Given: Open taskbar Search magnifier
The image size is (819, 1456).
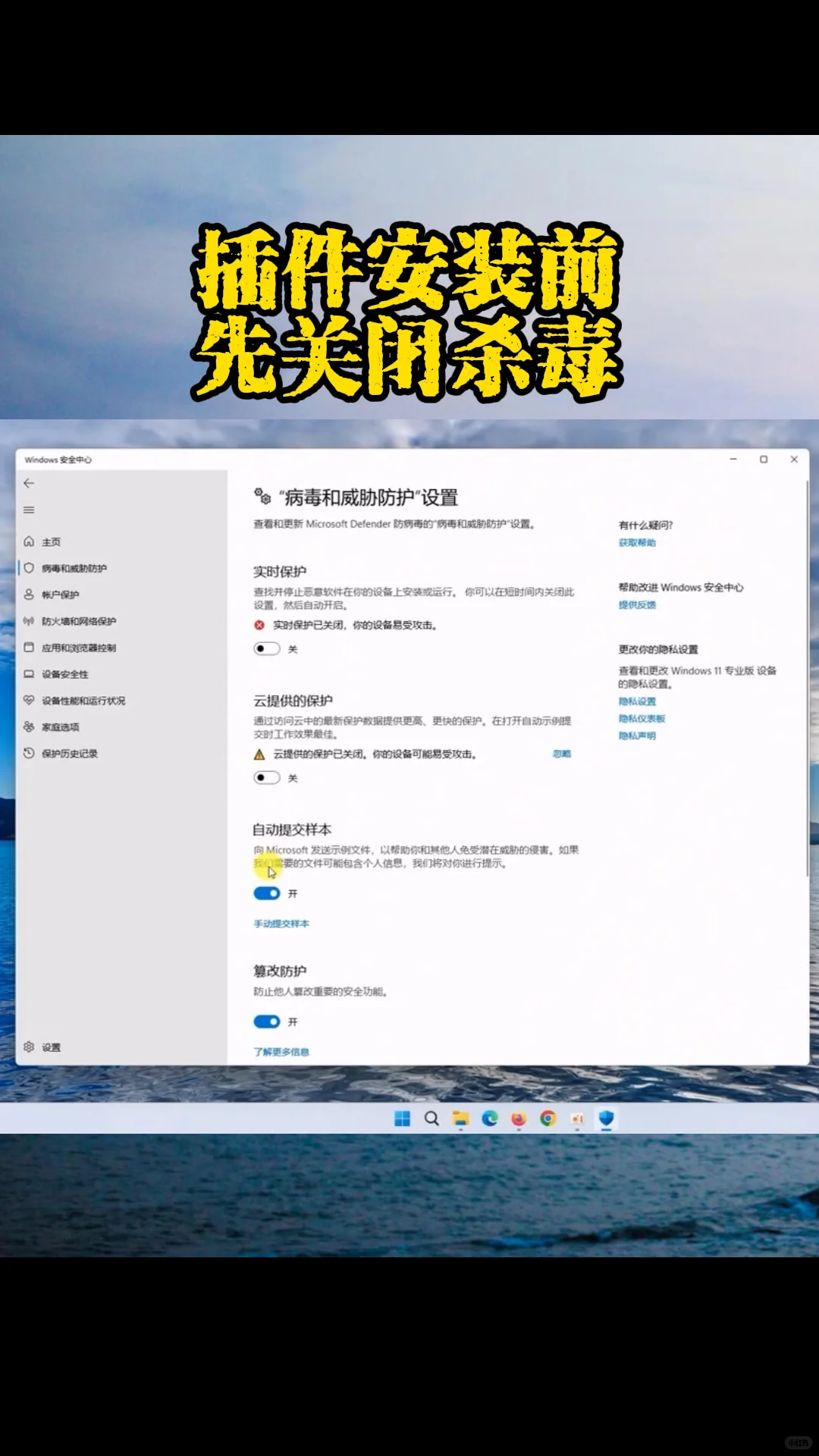Looking at the screenshot, I should click(x=431, y=1119).
